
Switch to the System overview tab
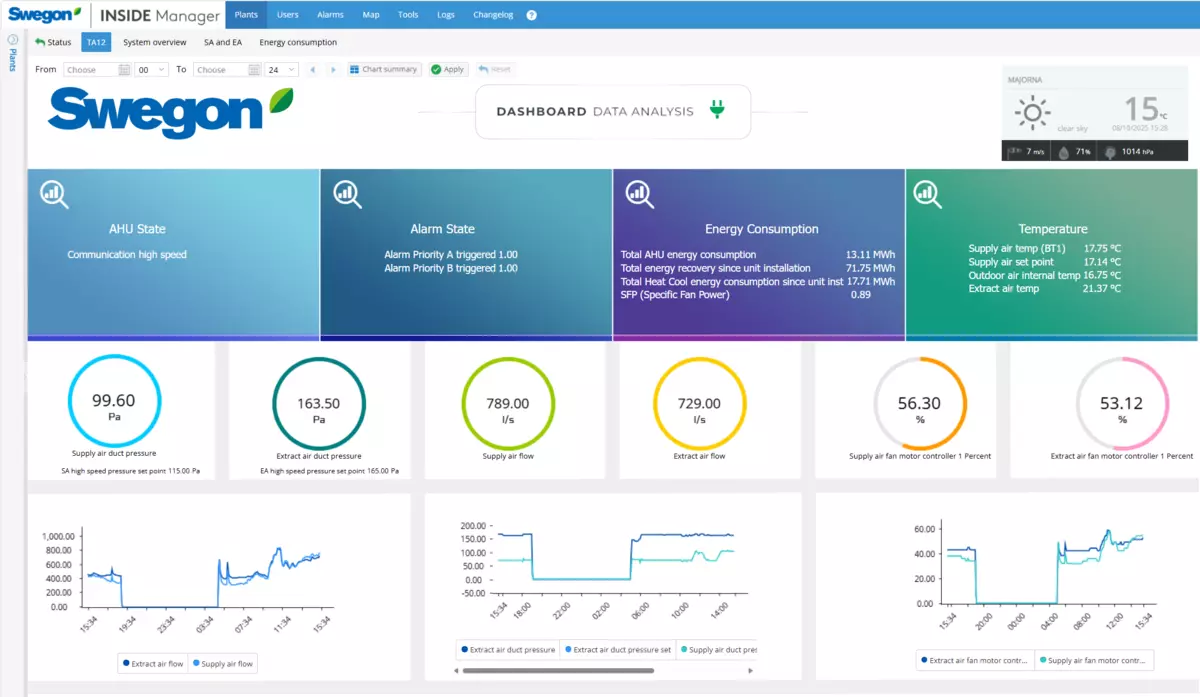155,42
